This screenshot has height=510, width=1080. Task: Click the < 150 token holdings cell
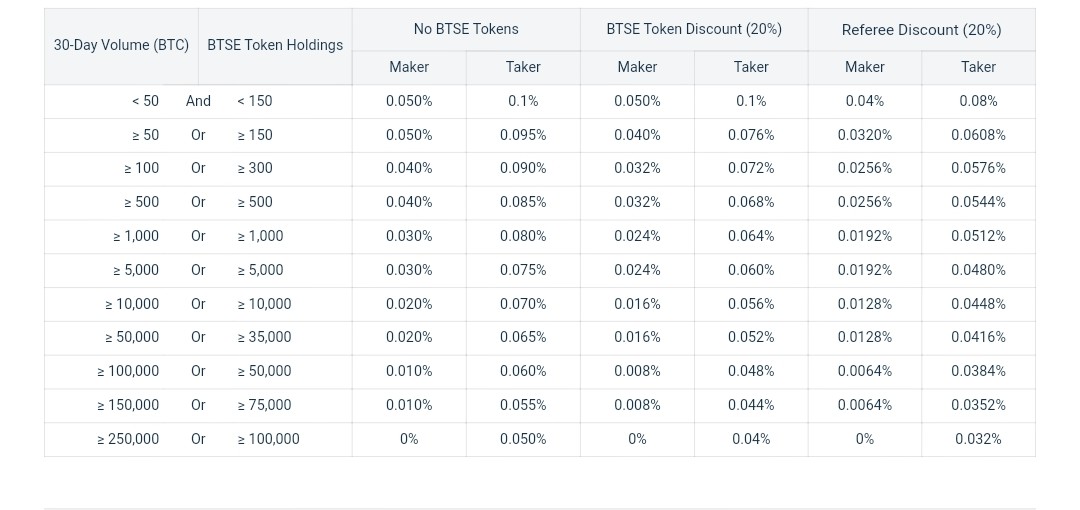254,101
